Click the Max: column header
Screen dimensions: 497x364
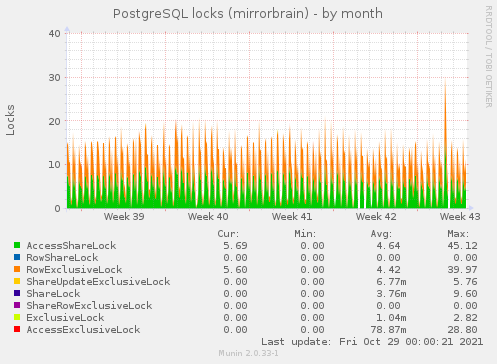(458, 234)
